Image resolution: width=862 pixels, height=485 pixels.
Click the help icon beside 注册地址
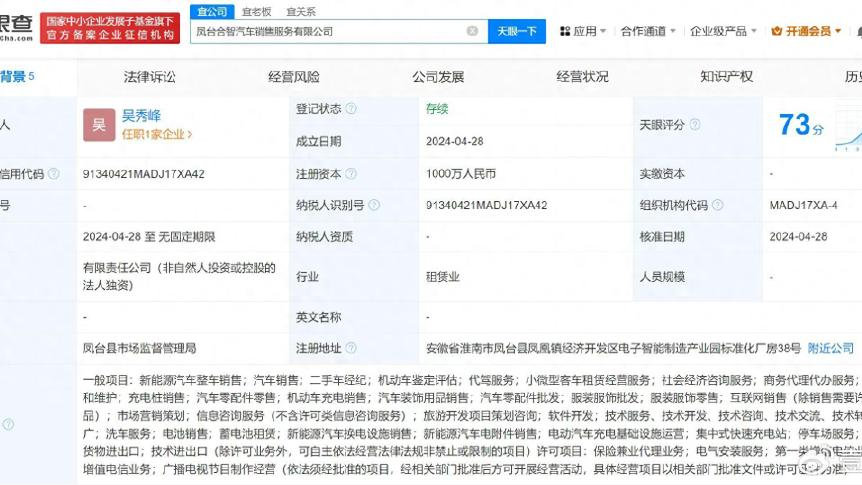click(351, 348)
